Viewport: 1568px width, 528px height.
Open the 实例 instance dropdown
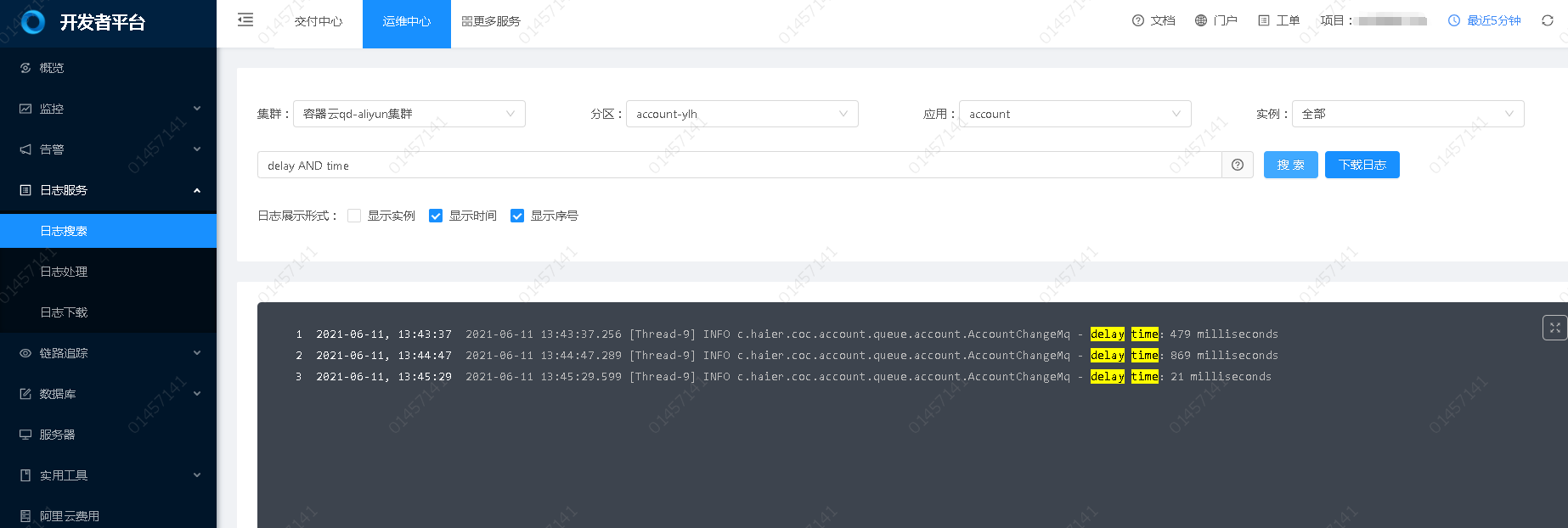[x=1407, y=114]
